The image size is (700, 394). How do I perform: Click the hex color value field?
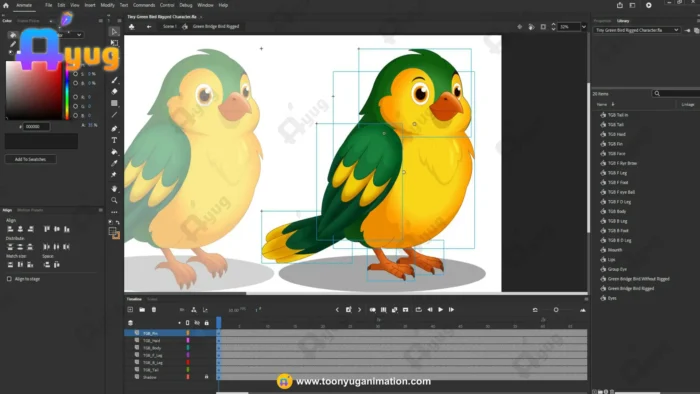point(36,127)
